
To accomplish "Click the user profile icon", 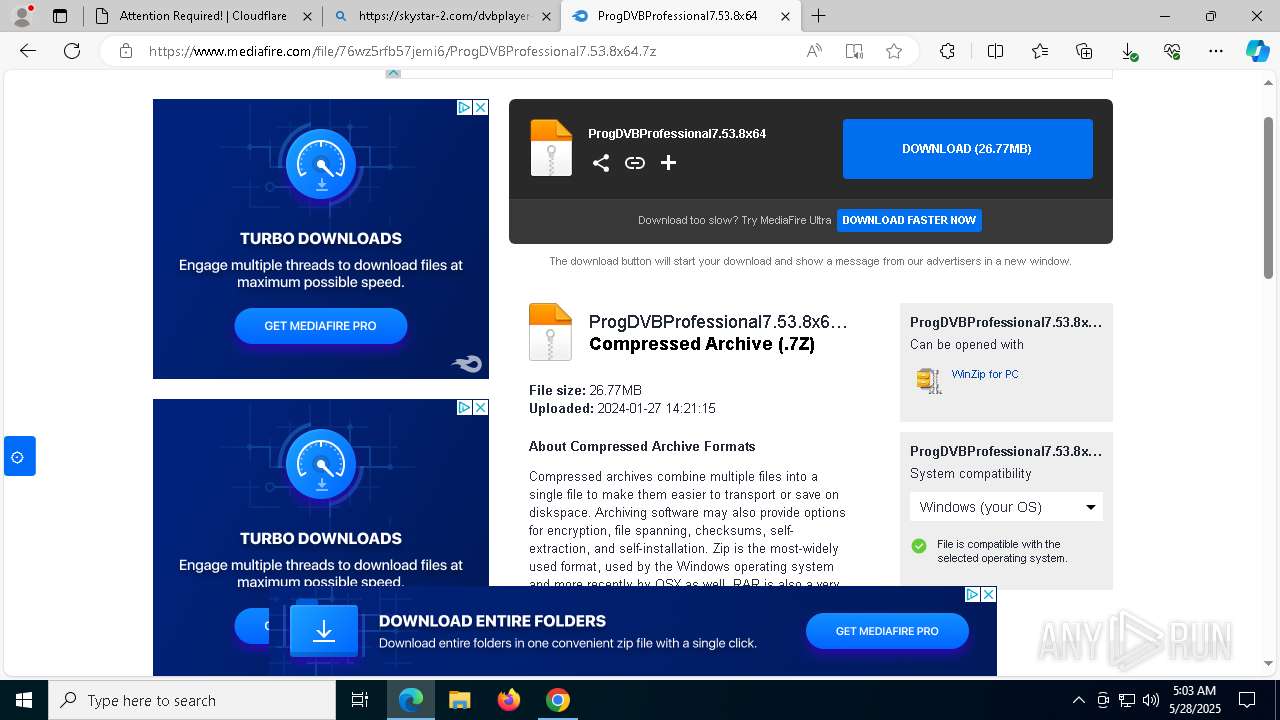I will point(22,16).
